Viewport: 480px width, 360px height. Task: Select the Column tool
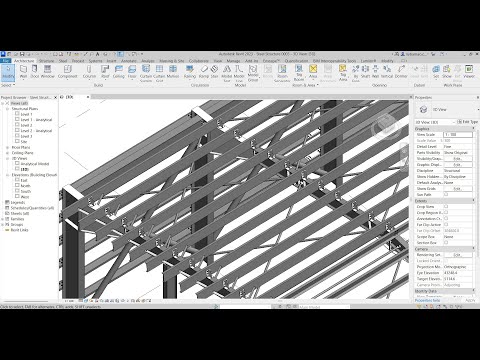[x=89, y=72]
